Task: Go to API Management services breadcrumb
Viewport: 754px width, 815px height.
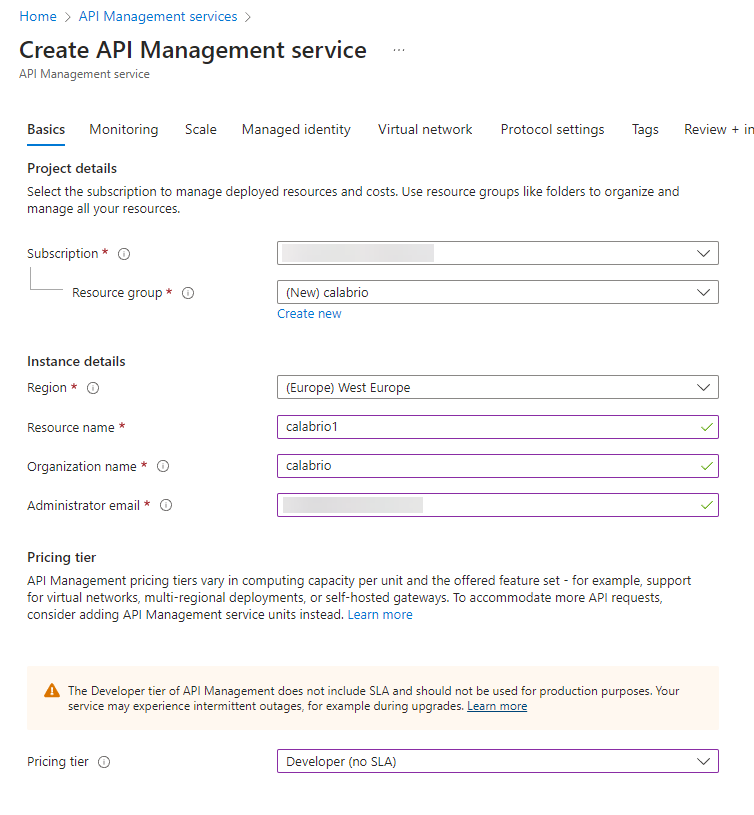Action: tap(158, 17)
